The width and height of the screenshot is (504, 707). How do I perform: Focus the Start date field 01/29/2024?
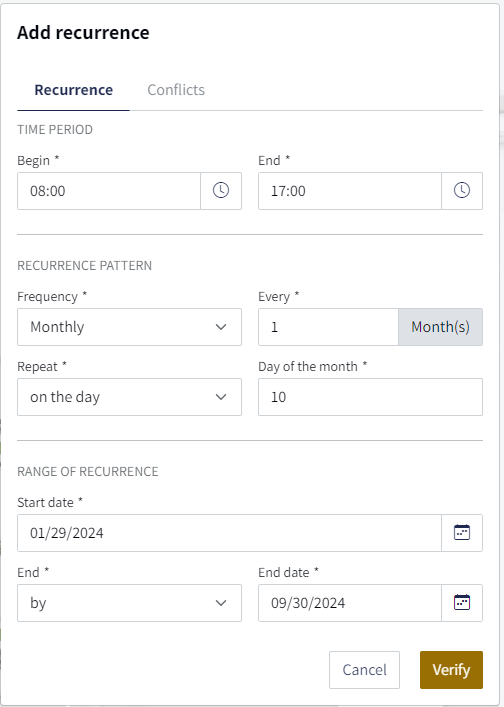coord(229,533)
